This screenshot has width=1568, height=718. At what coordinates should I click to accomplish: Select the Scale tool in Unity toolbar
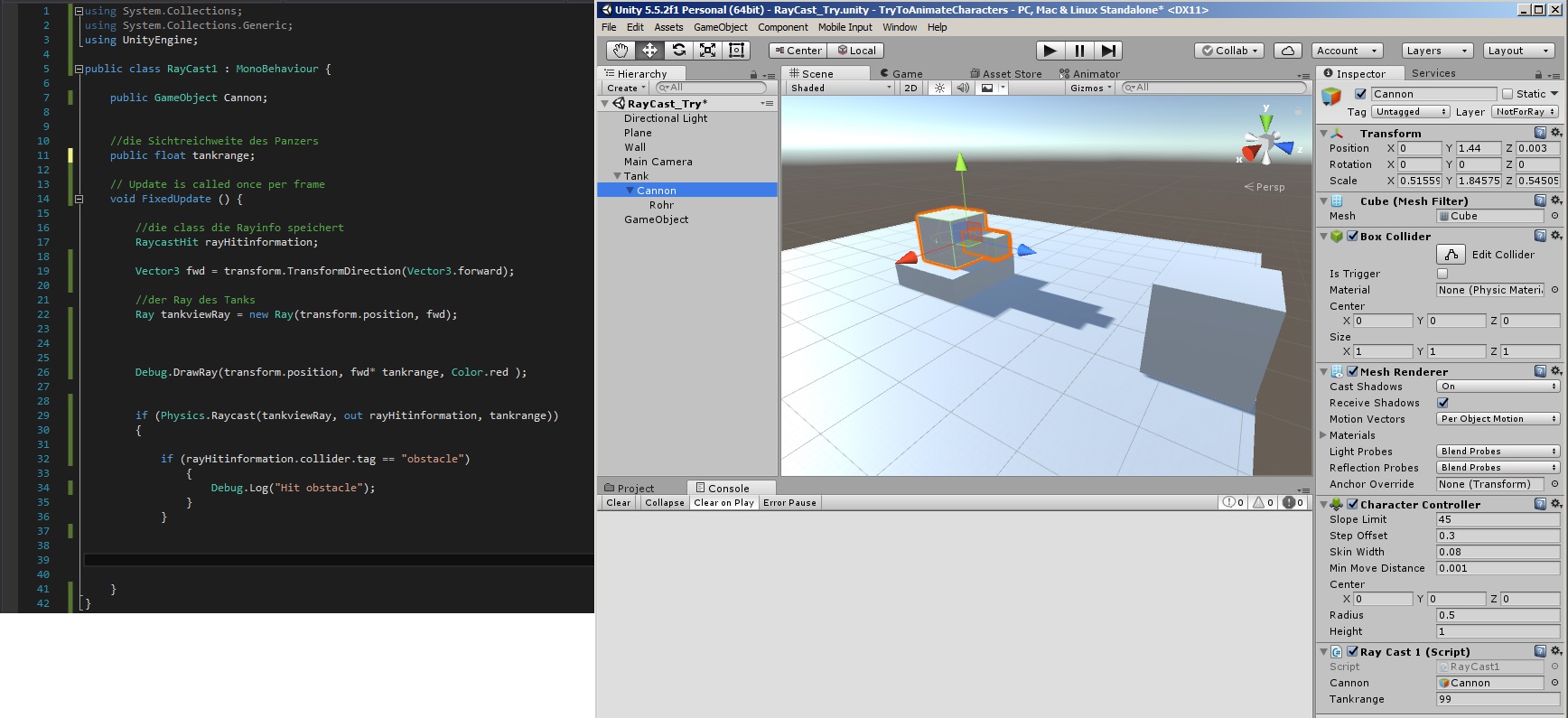click(x=707, y=51)
